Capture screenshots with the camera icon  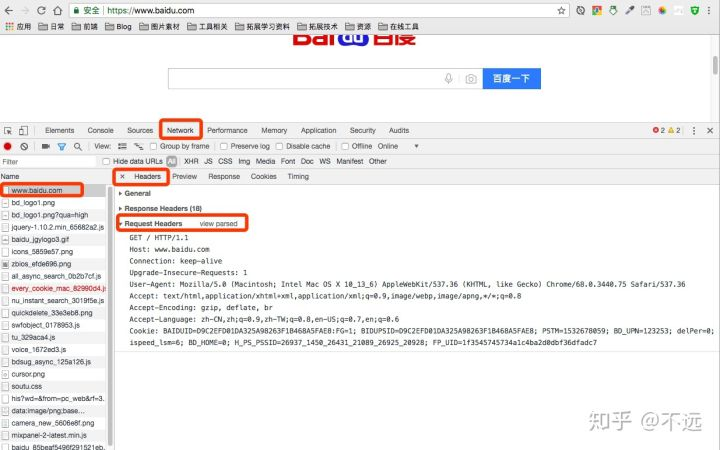(45, 146)
